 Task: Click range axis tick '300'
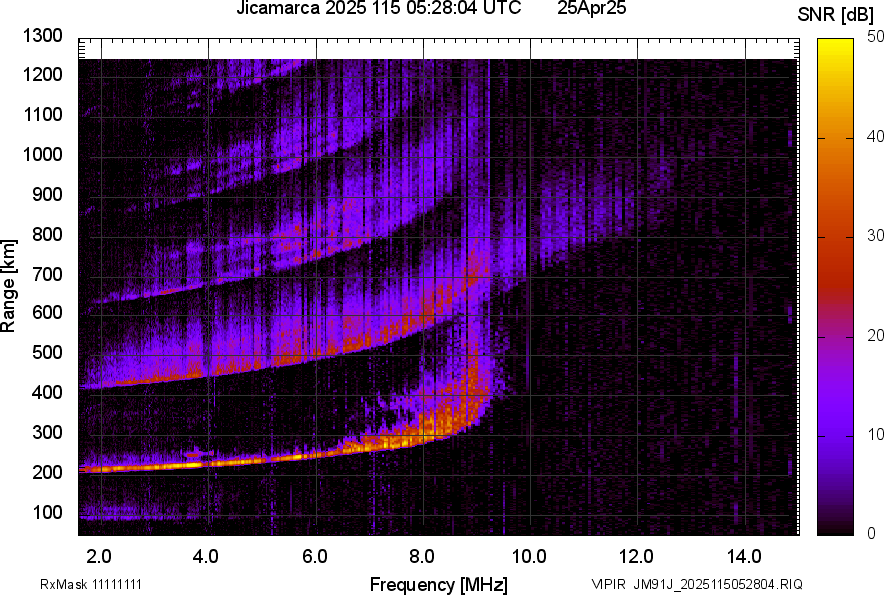tap(47, 433)
